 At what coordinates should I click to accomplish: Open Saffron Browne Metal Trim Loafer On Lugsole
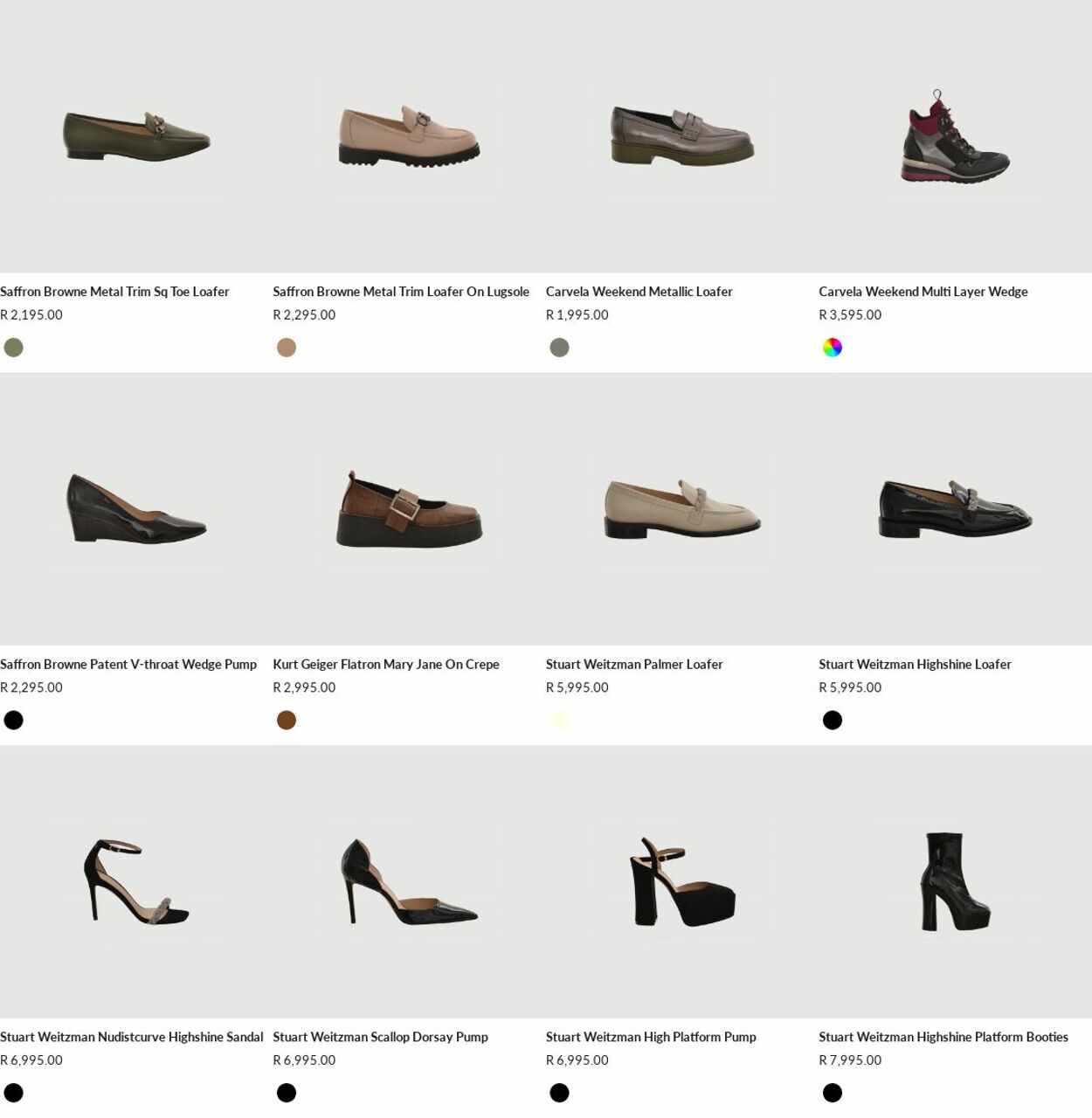click(x=401, y=292)
